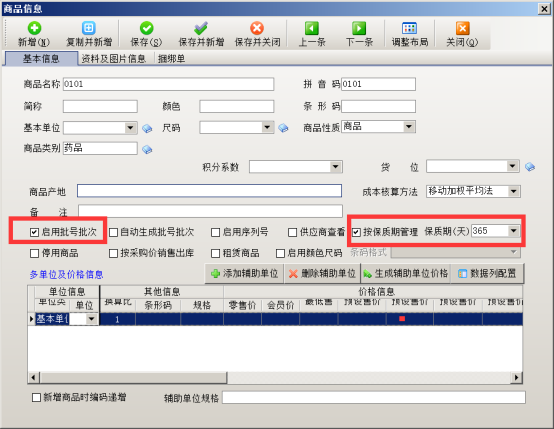Open the 保质期(天) dropdown arrow
The image size is (554, 429).
point(514,231)
